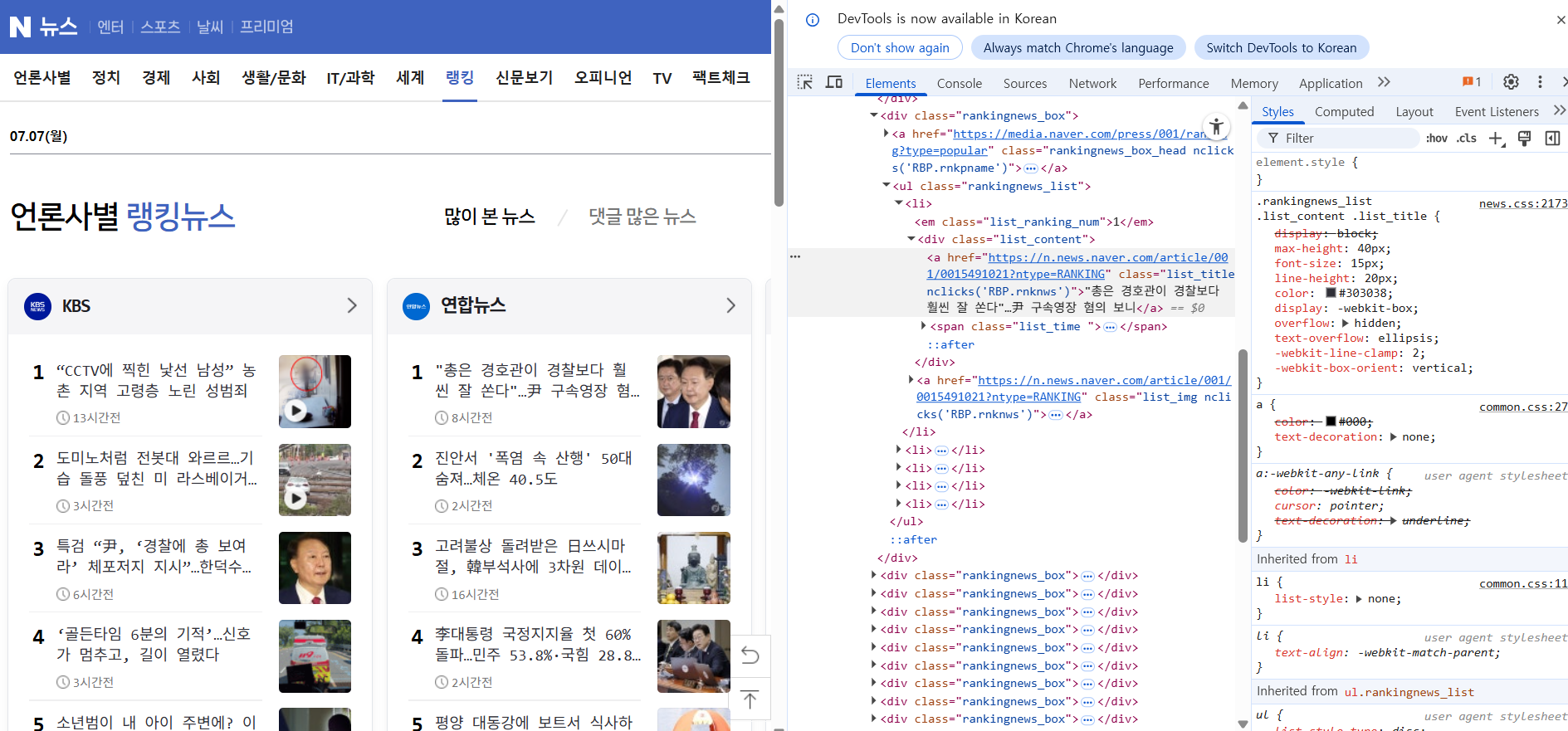Open the 팩트체크 menu item
The image size is (1568, 731).
pyautogui.click(x=720, y=77)
